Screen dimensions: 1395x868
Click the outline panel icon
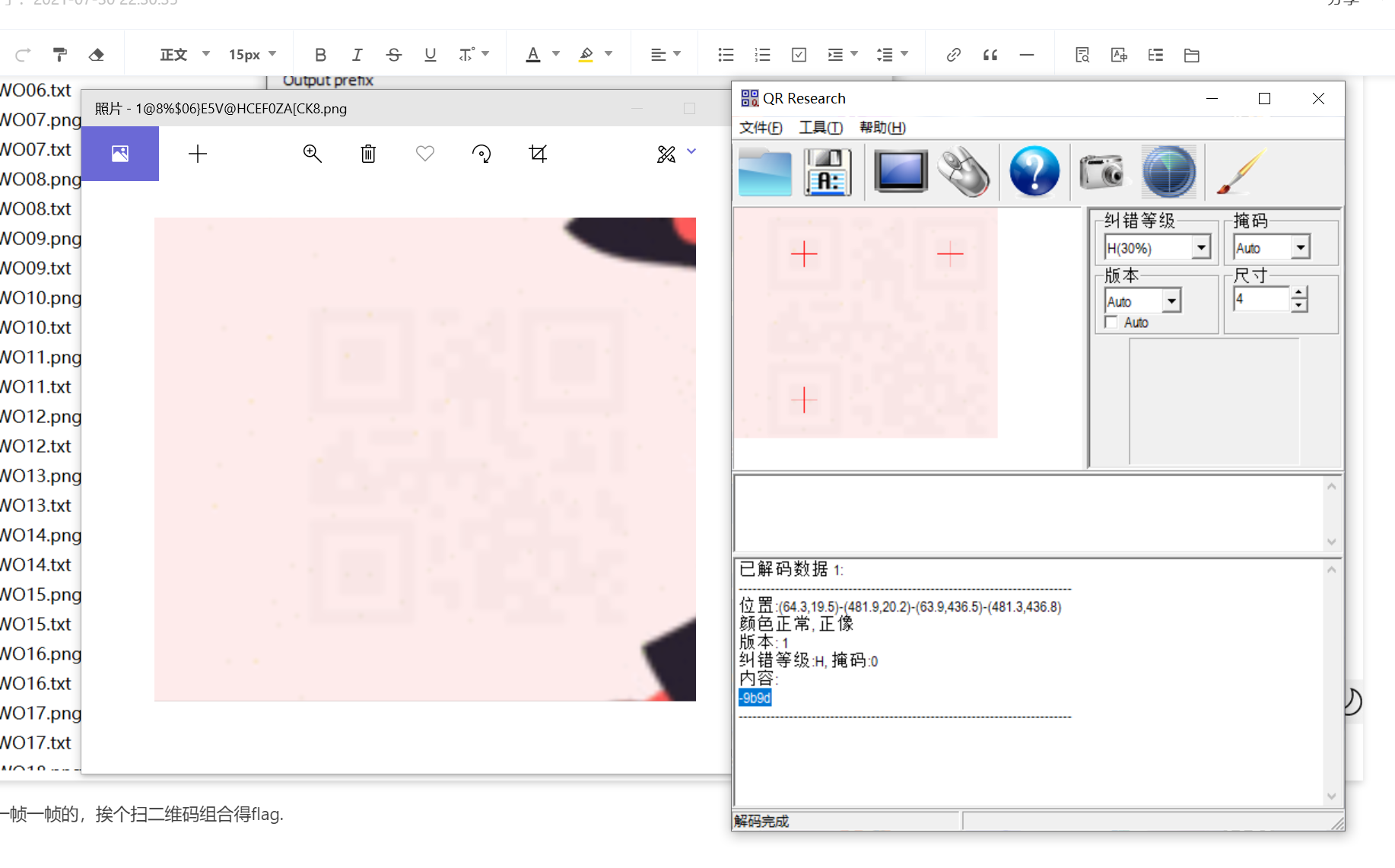[1155, 55]
